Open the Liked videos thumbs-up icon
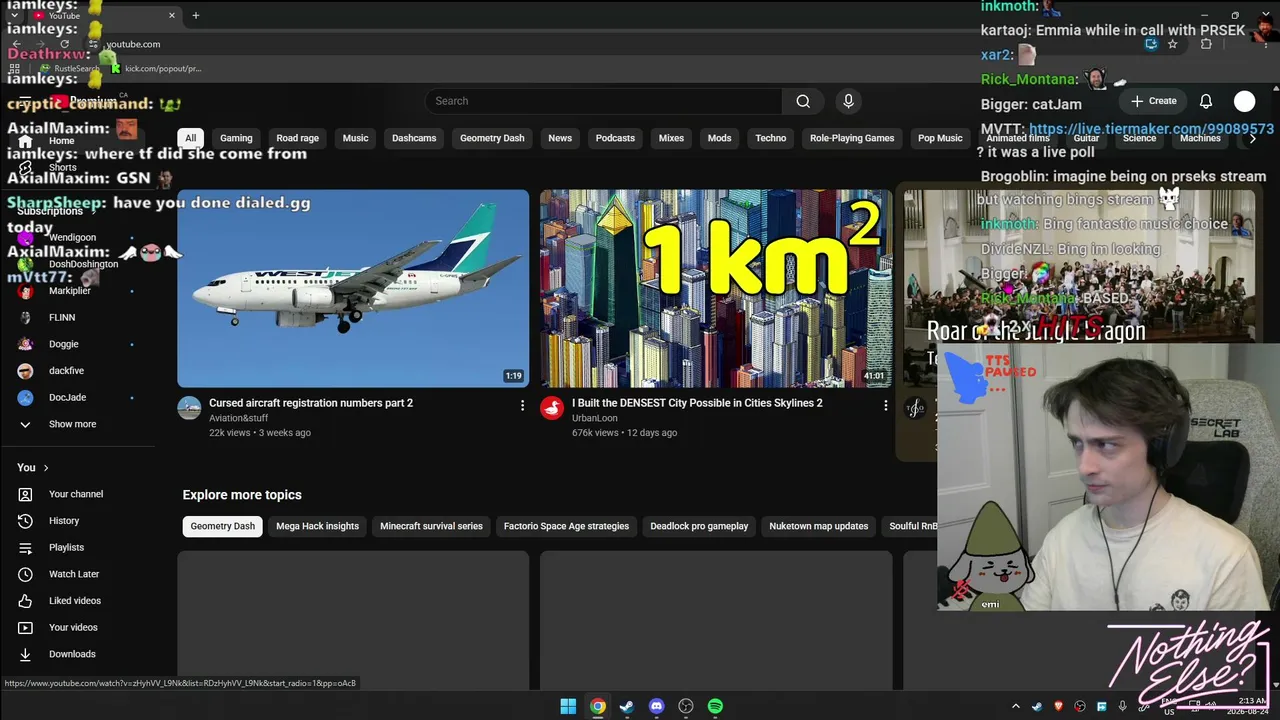This screenshot has width=1280, height=720. pyautogui.click(x=26, y=601)
